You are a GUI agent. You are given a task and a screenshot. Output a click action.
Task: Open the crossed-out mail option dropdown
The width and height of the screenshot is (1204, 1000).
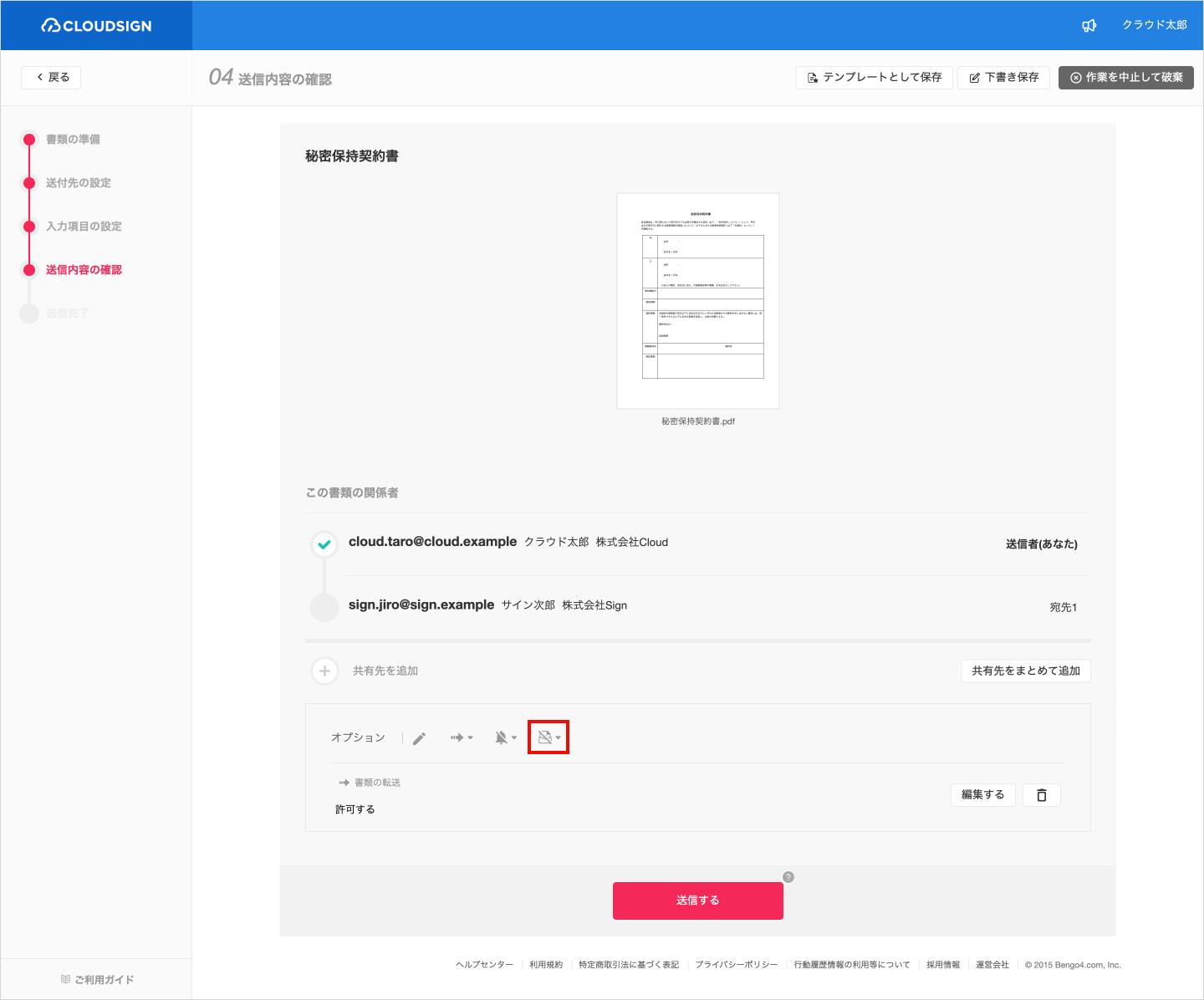click(x=548, y=737)
